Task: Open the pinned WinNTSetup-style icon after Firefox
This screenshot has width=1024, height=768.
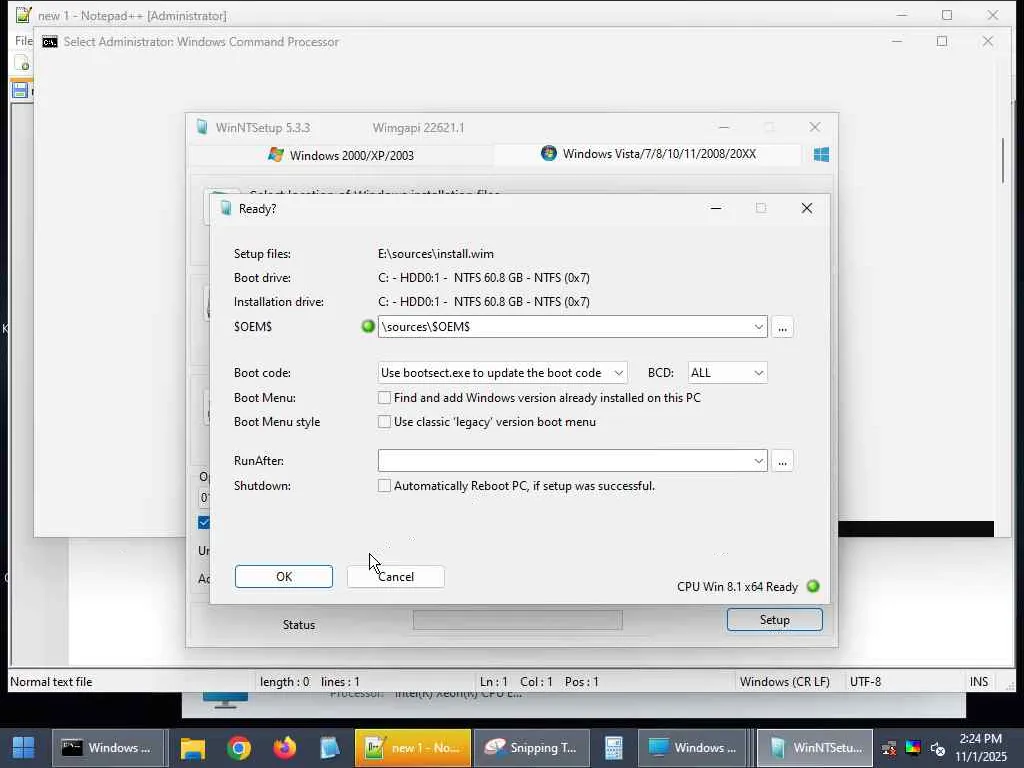Action: (x=330, y=748)
